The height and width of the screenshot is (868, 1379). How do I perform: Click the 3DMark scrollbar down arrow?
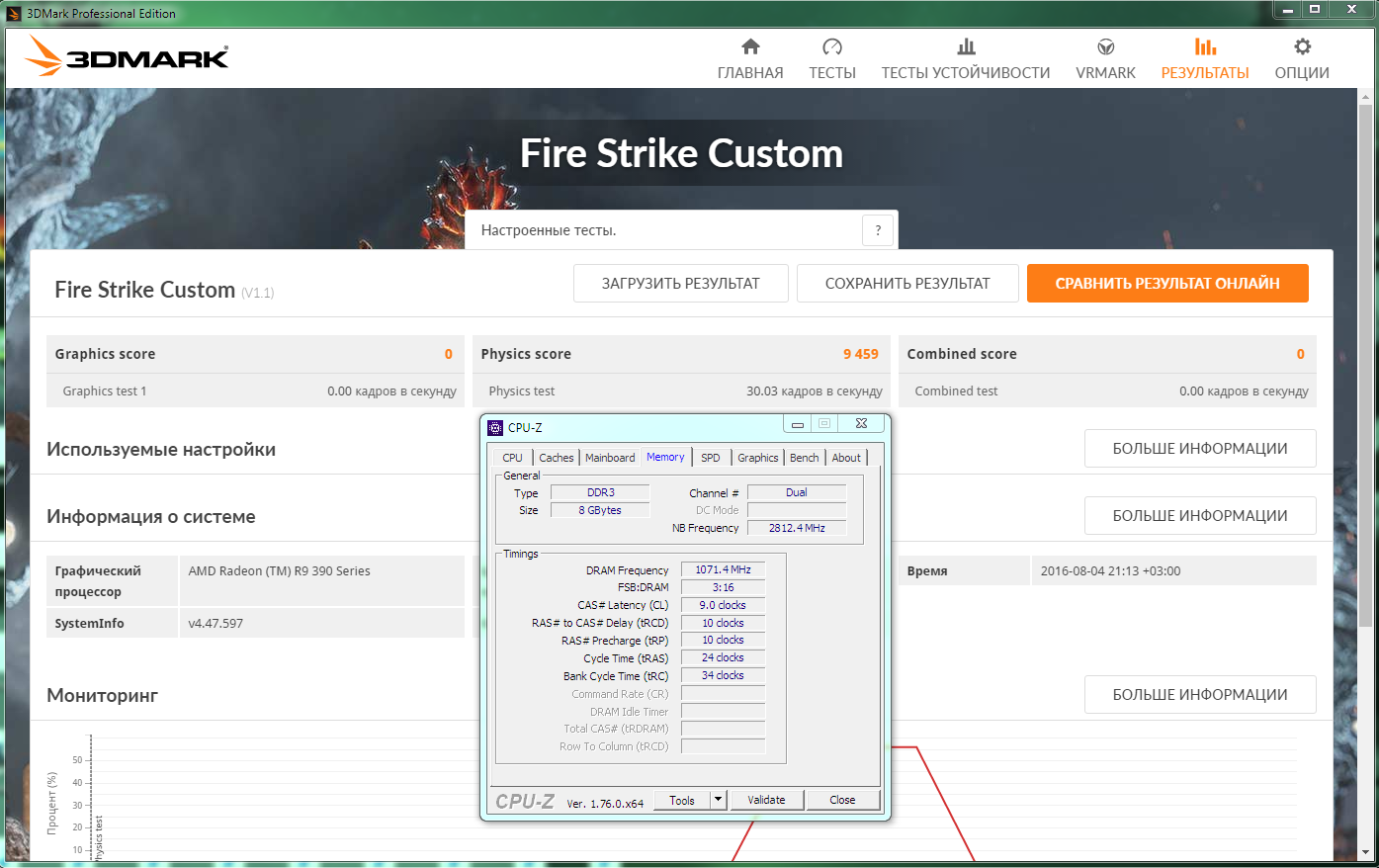(1367, 852)
